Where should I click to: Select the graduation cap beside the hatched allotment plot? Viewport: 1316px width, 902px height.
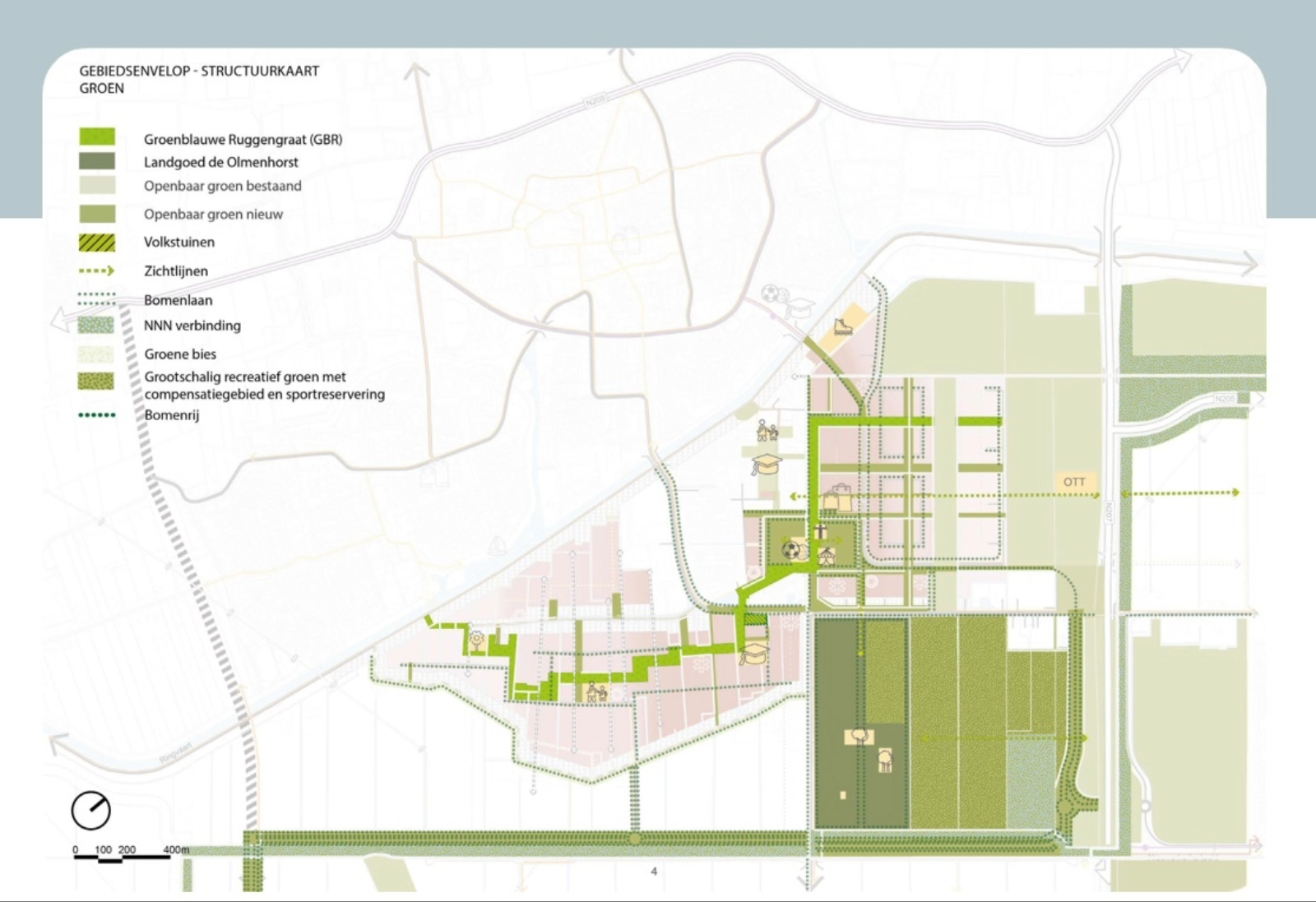pyautogui.click(x=754, y=654)
